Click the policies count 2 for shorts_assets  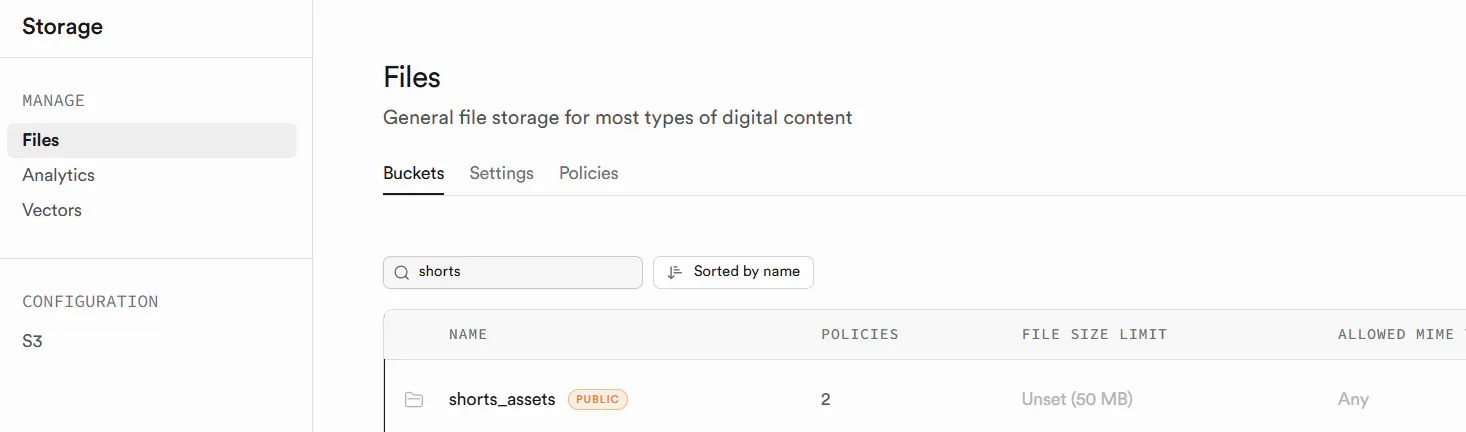point(826,399)
